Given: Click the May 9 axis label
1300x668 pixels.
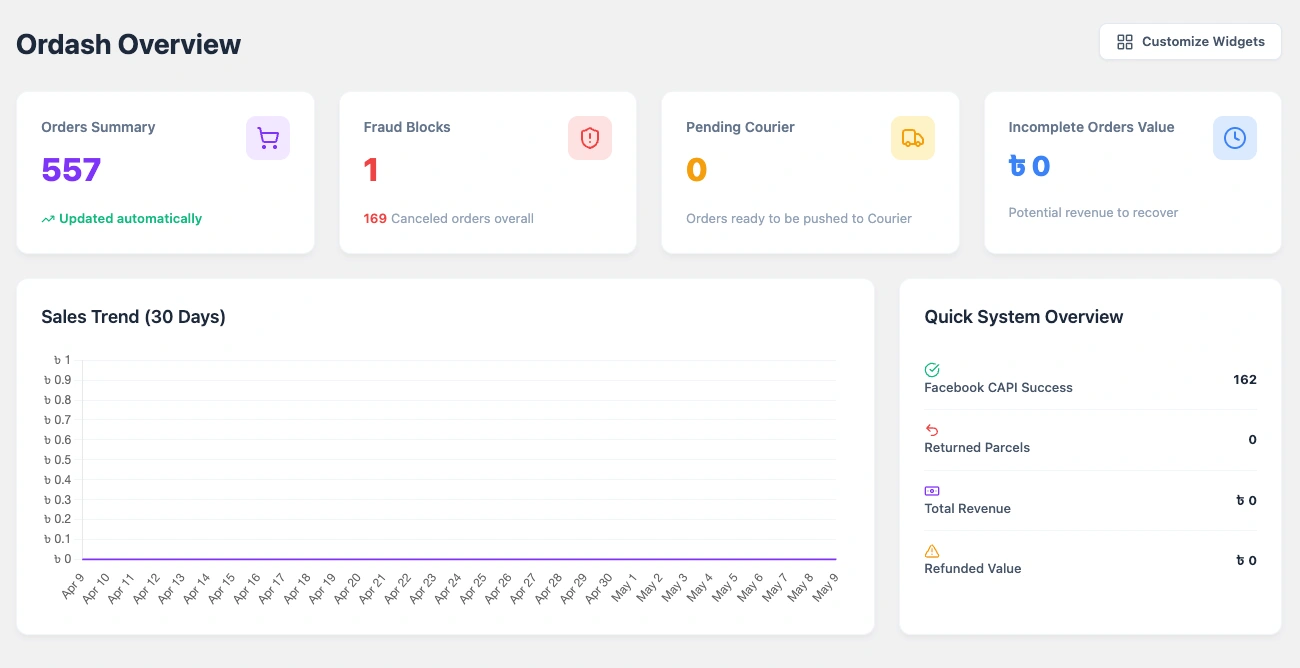Looking at the screenshot, I should coord(824,588).
